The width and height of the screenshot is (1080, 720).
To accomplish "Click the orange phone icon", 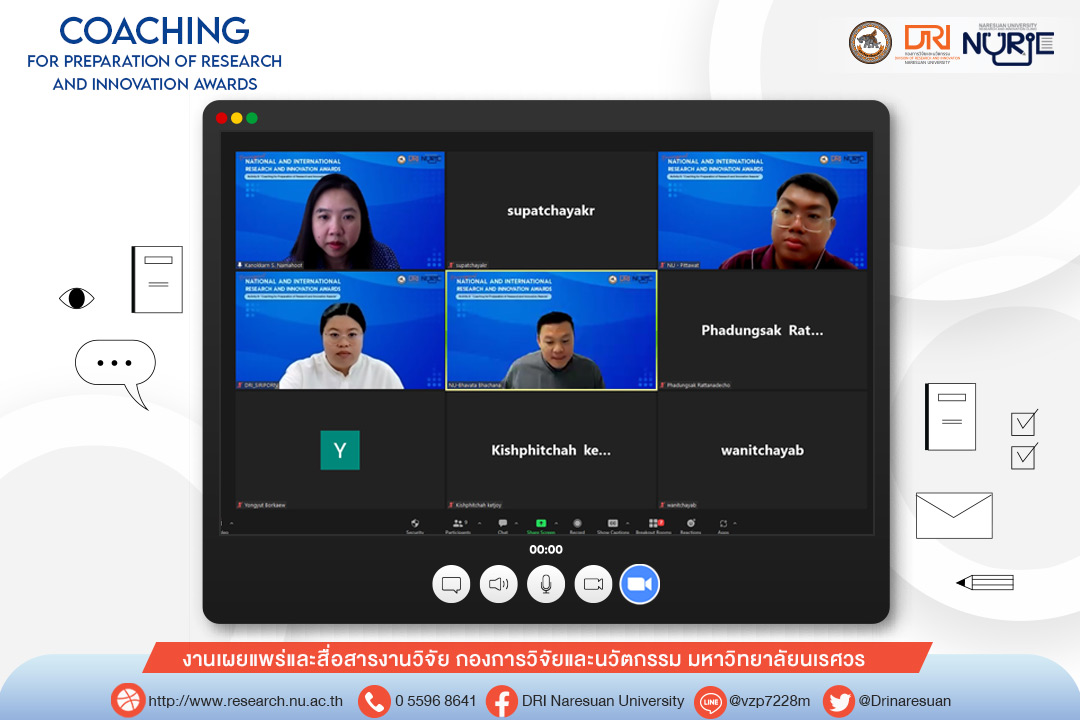I will point(374,701).
